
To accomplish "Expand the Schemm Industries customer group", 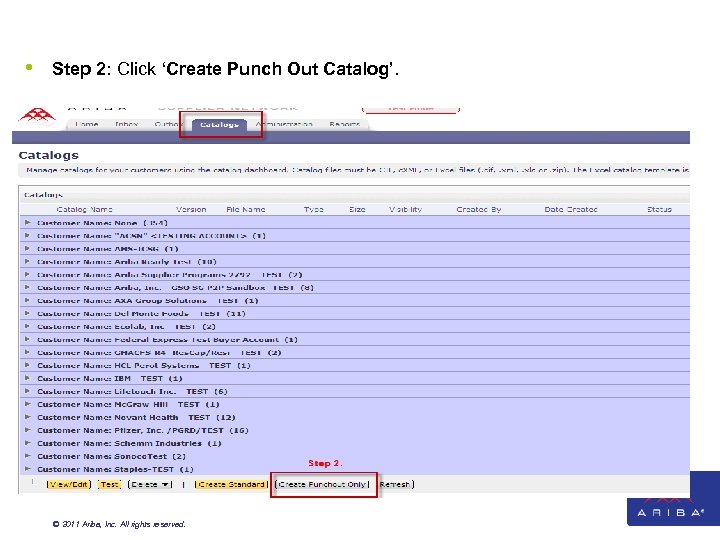I will (28, 443).
